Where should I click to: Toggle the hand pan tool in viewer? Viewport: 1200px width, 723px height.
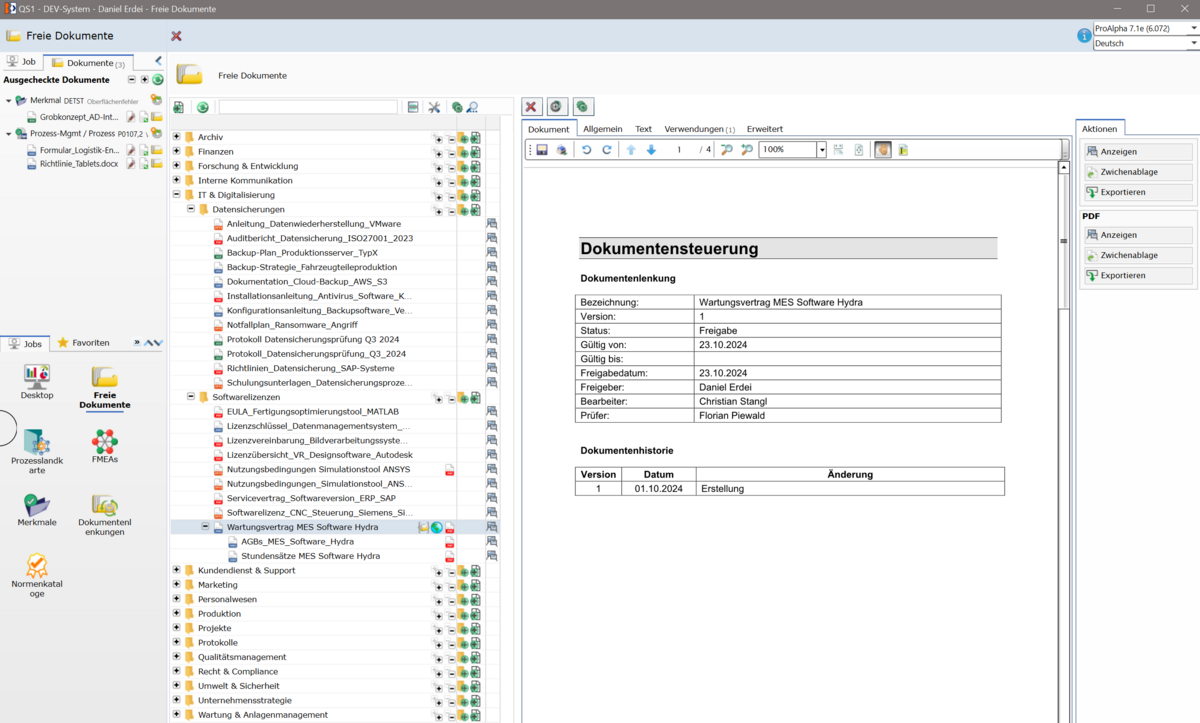coord(883,150)
